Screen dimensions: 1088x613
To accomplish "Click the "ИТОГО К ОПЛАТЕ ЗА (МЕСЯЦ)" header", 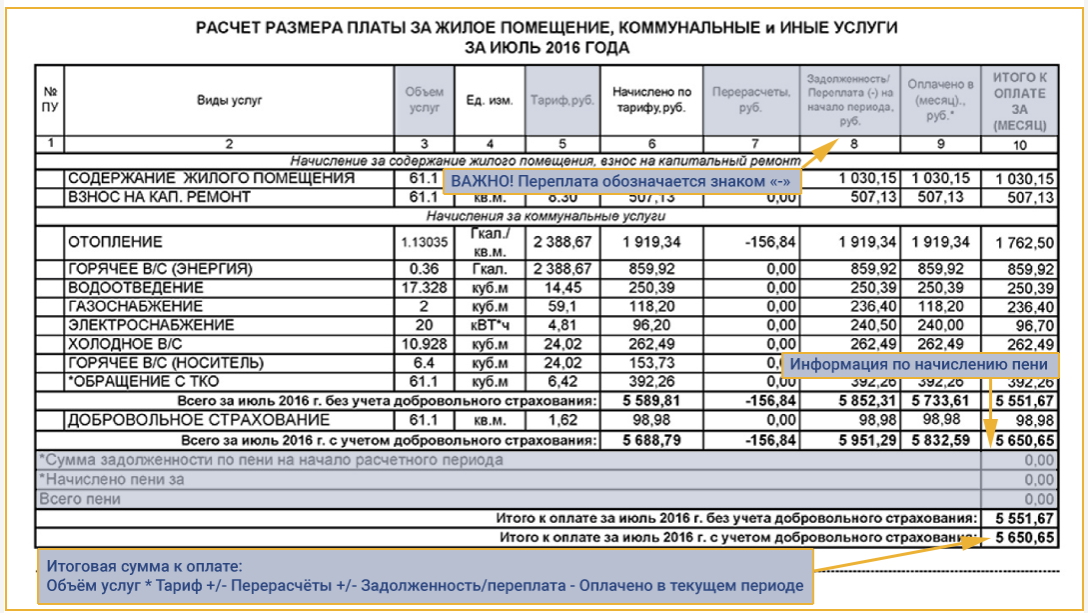I will coord(1019,101).
